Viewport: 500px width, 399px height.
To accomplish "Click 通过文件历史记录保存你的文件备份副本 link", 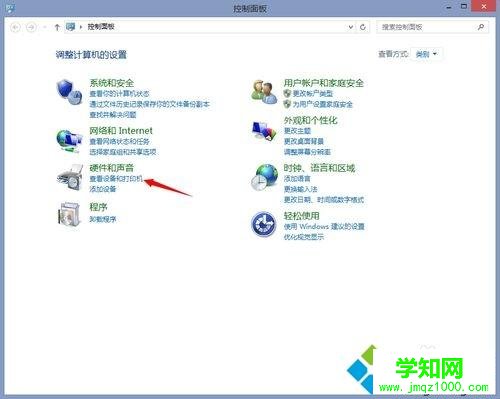I will [149, 104].
